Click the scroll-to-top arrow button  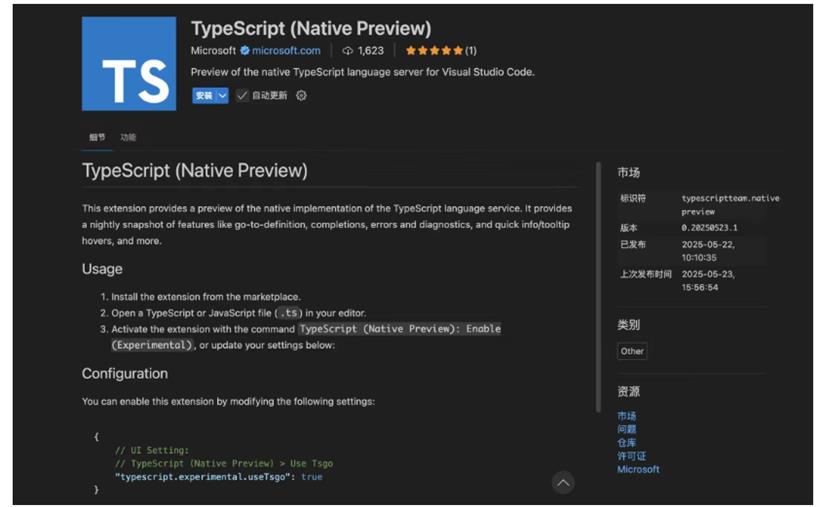tap(563, 482)
